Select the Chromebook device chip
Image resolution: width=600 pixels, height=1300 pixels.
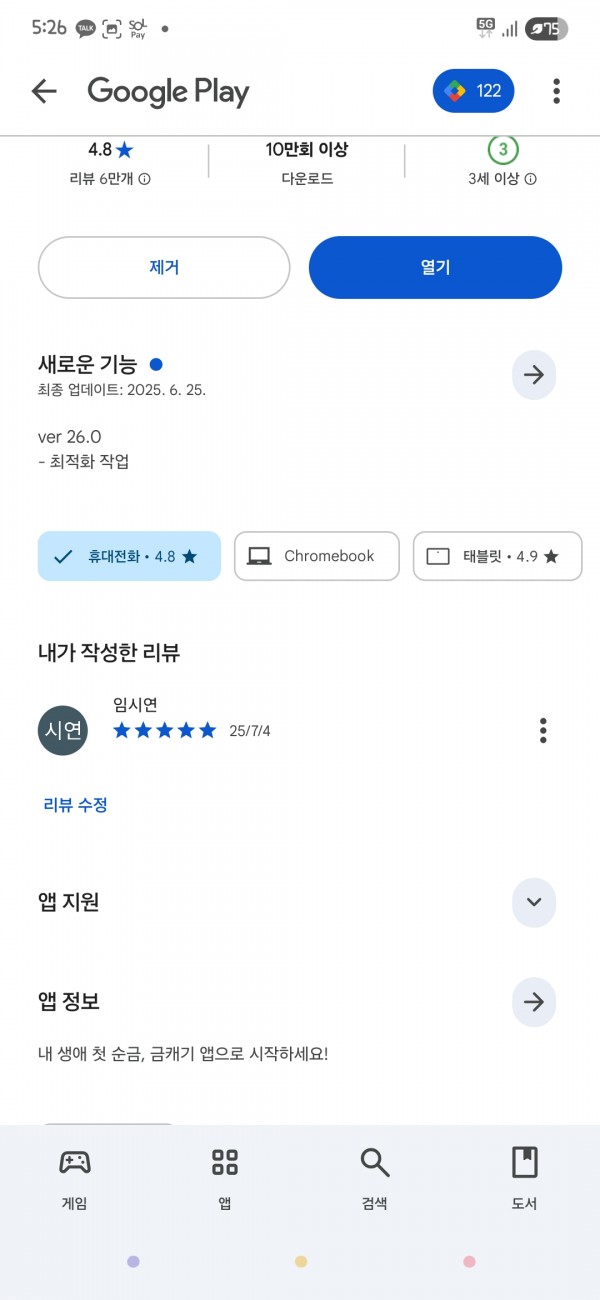pyautogui.click(x=317, y=556)
